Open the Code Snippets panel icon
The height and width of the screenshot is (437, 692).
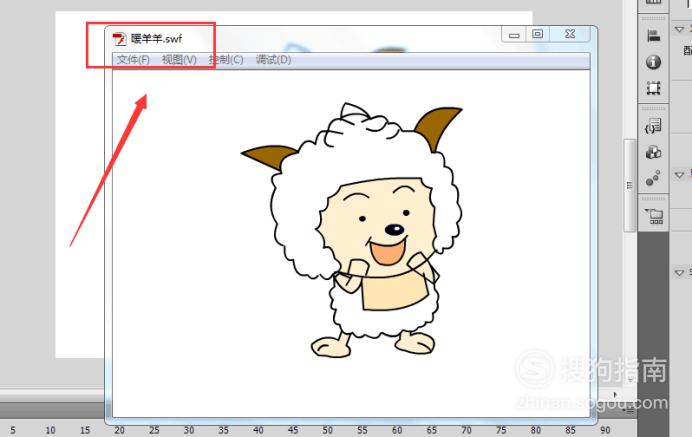[x=653, y=126]
